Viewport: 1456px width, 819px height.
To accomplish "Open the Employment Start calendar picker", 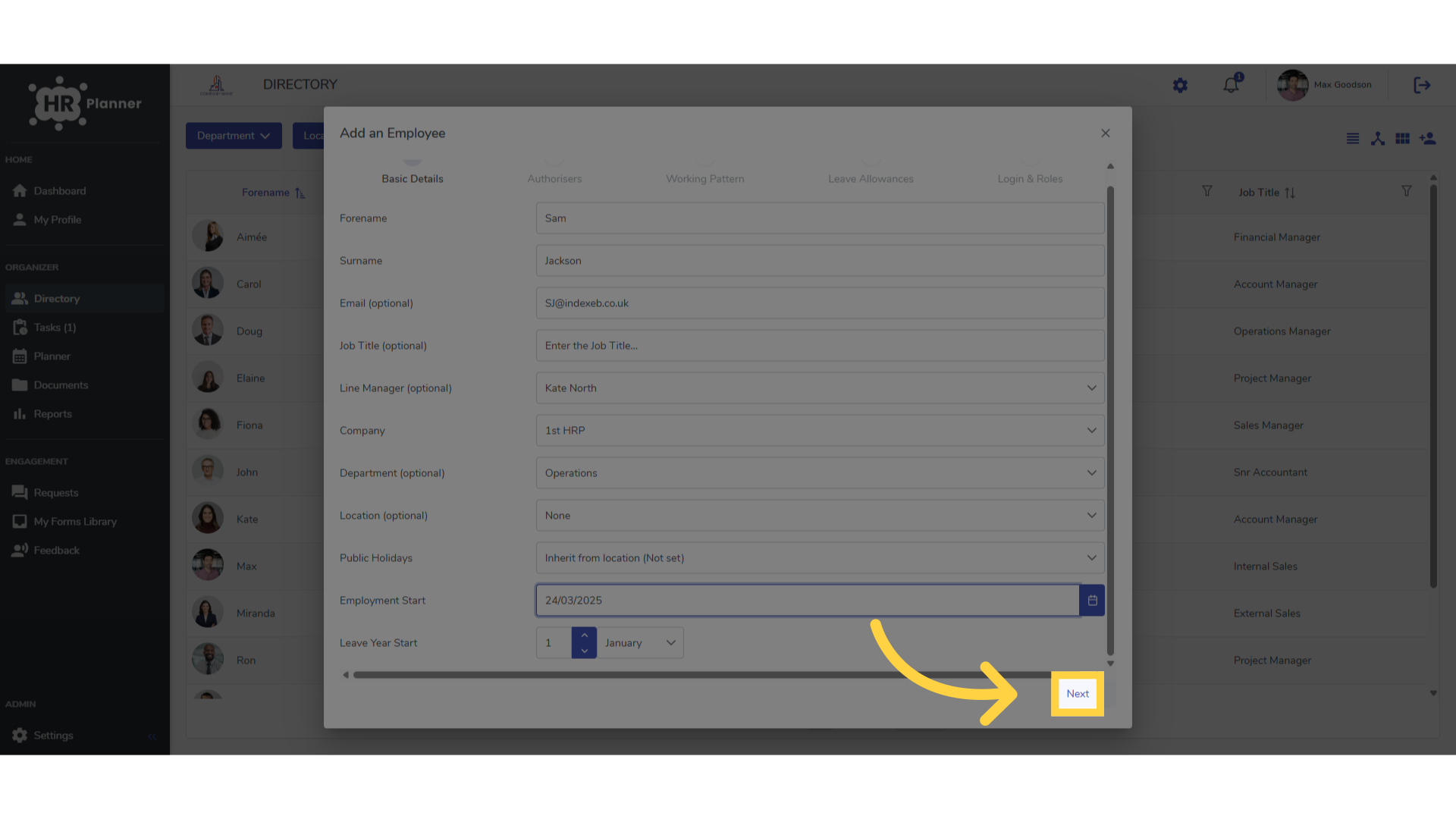I will (x=1092, y=601).
